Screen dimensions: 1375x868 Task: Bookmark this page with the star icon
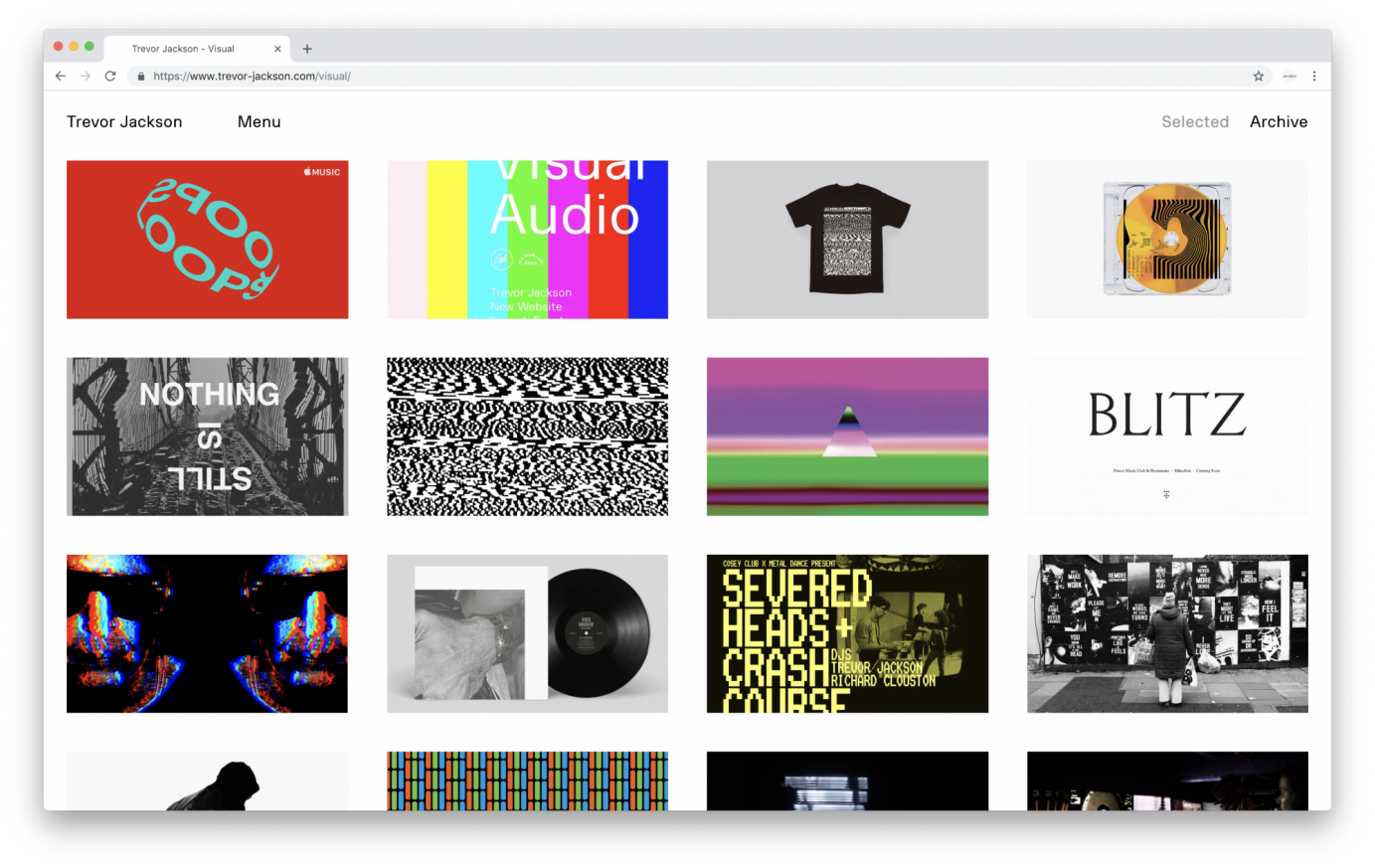(1258, 76)
